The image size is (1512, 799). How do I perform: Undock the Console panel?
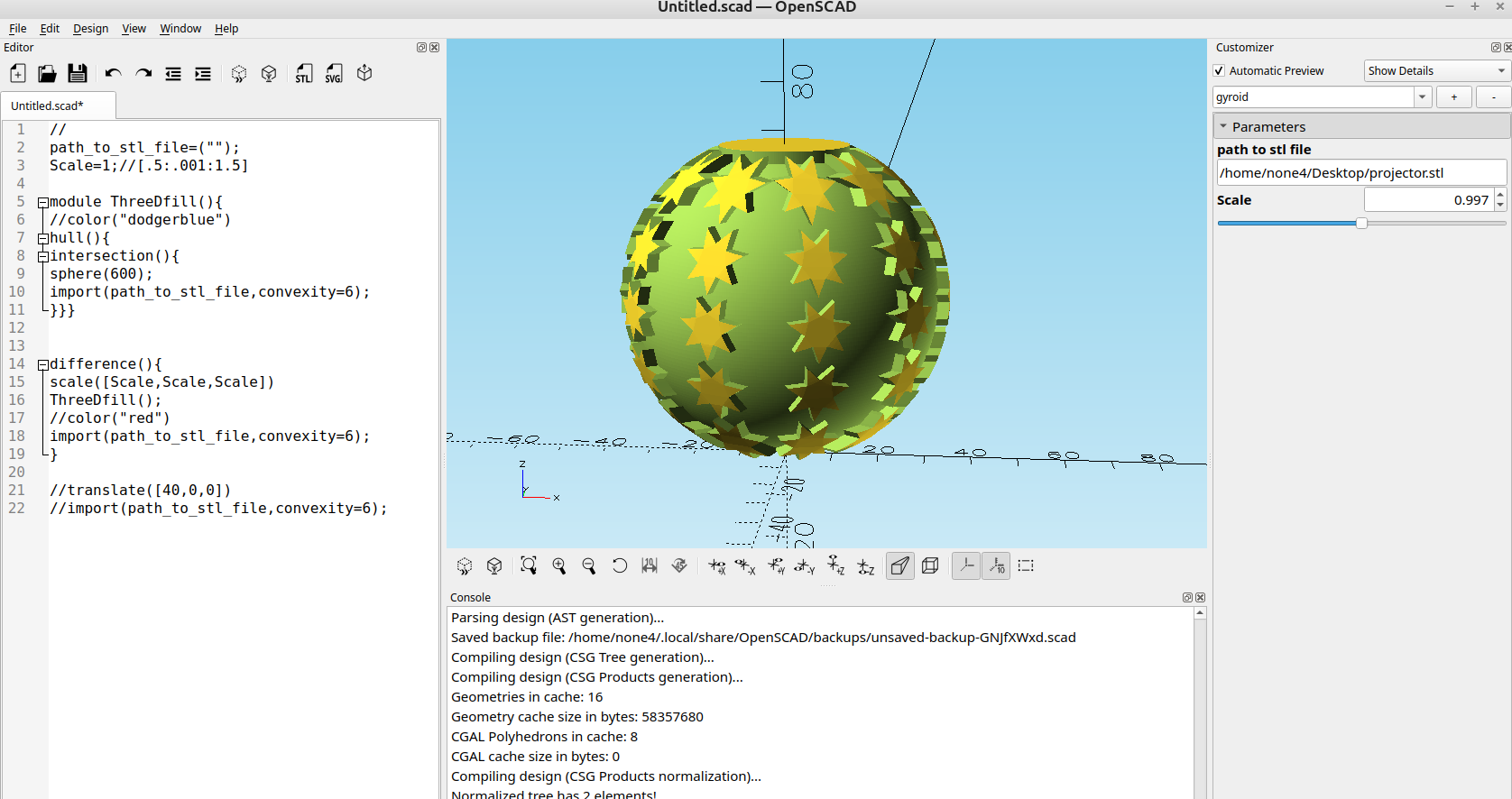pyautogui.click(x=1187, y=598)
